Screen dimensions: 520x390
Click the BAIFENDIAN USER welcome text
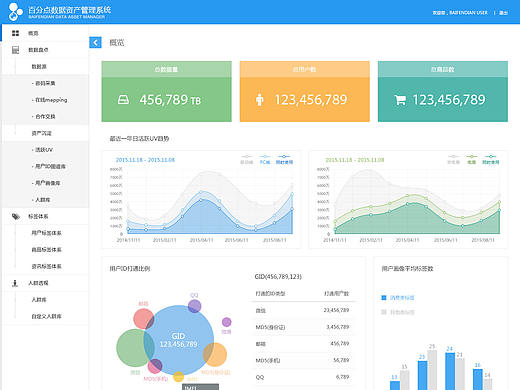tap(460, 13)
